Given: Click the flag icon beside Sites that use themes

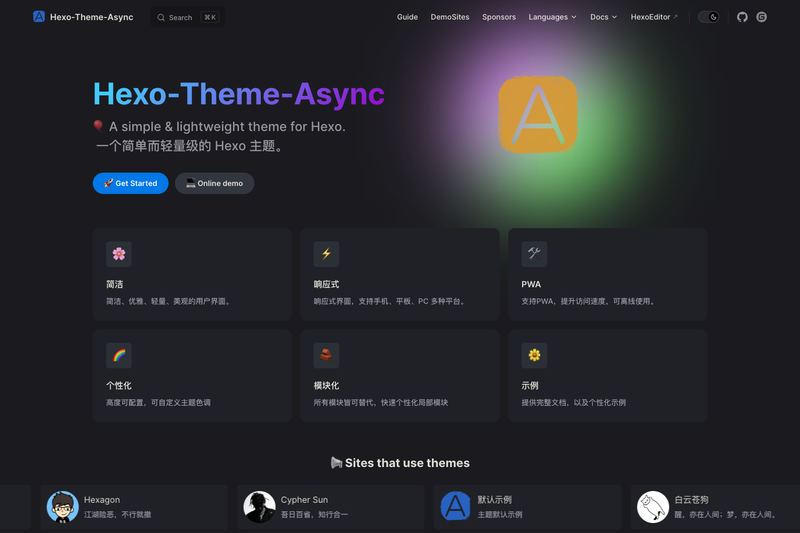Looking at the screenshot, I should [336, 463].
